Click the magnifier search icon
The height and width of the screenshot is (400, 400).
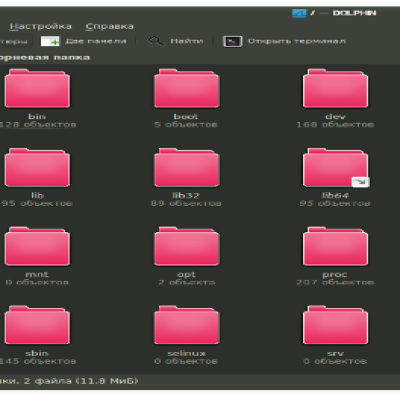(156, 41)
